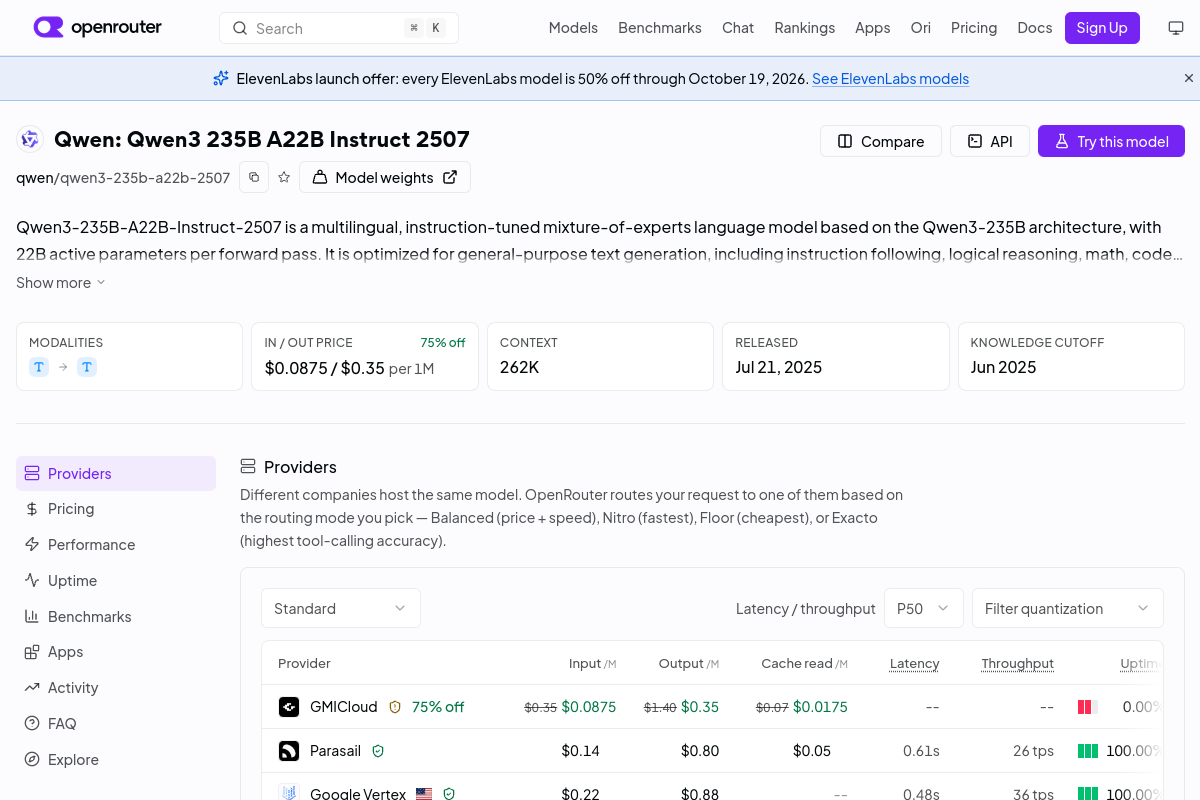Screen dimensions: 1200x800
Task: Open the Rankings page
Action: tap(804, 28)
